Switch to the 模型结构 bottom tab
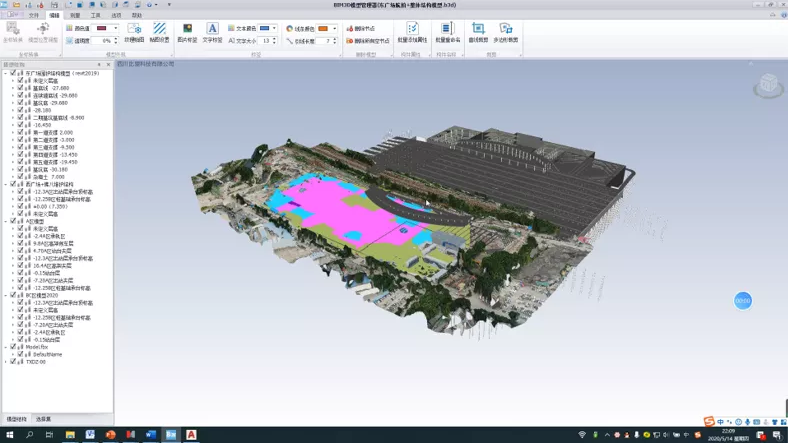 click(16, 419)
